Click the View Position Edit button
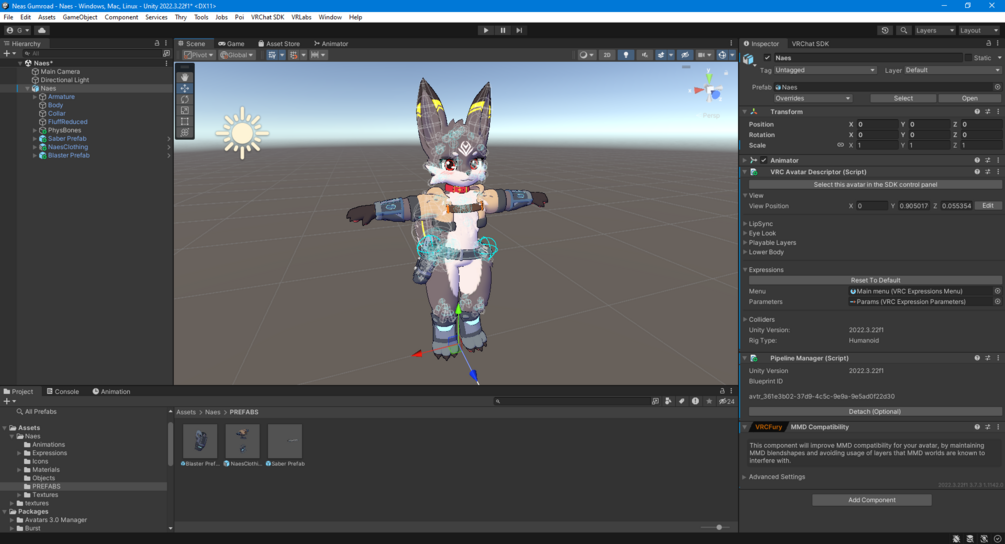This screenshot has width=1005, height=544. 988,206
